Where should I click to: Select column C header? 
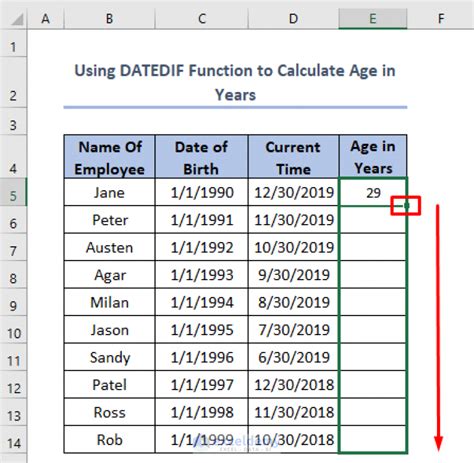[202, 19]
